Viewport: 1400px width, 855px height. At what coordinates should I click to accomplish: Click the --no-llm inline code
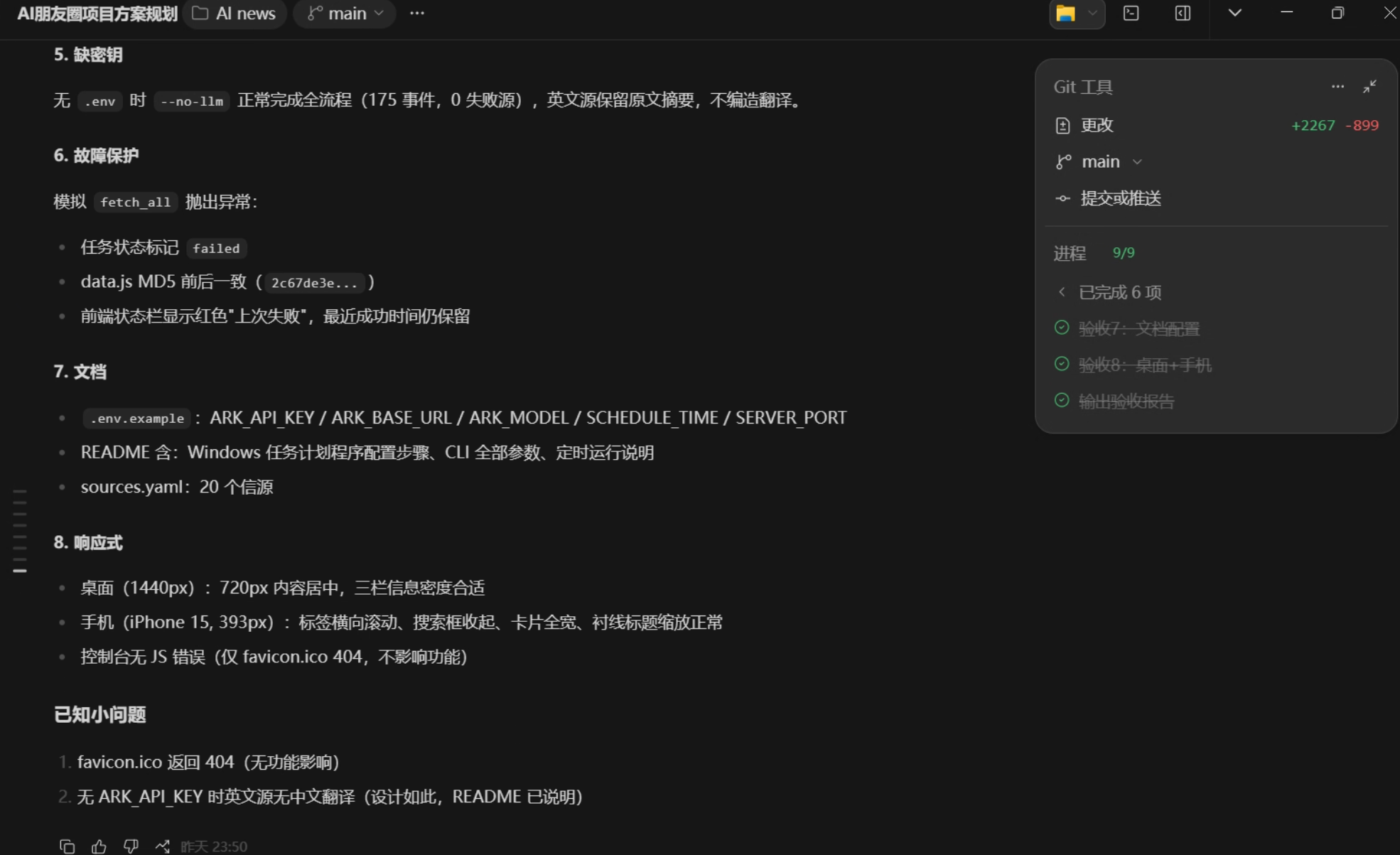tap(192, 101)
